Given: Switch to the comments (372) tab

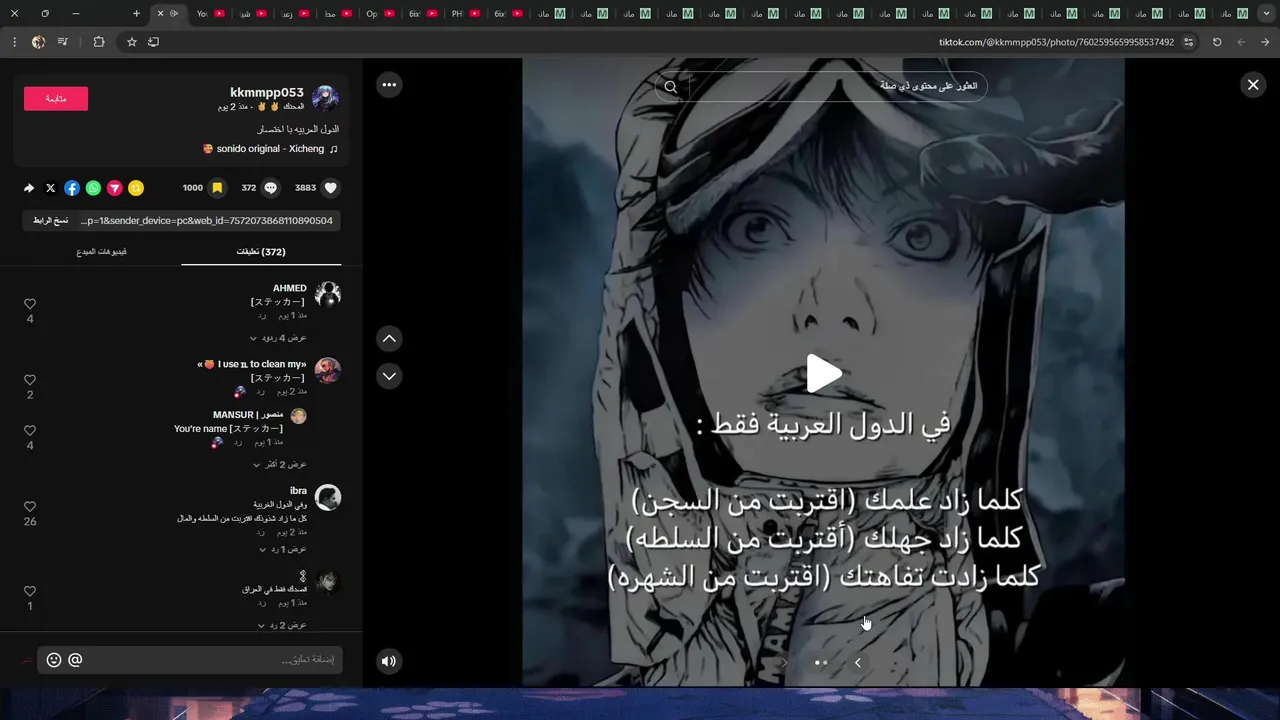Looking at the screenshot, I should (x=261, y=252).
